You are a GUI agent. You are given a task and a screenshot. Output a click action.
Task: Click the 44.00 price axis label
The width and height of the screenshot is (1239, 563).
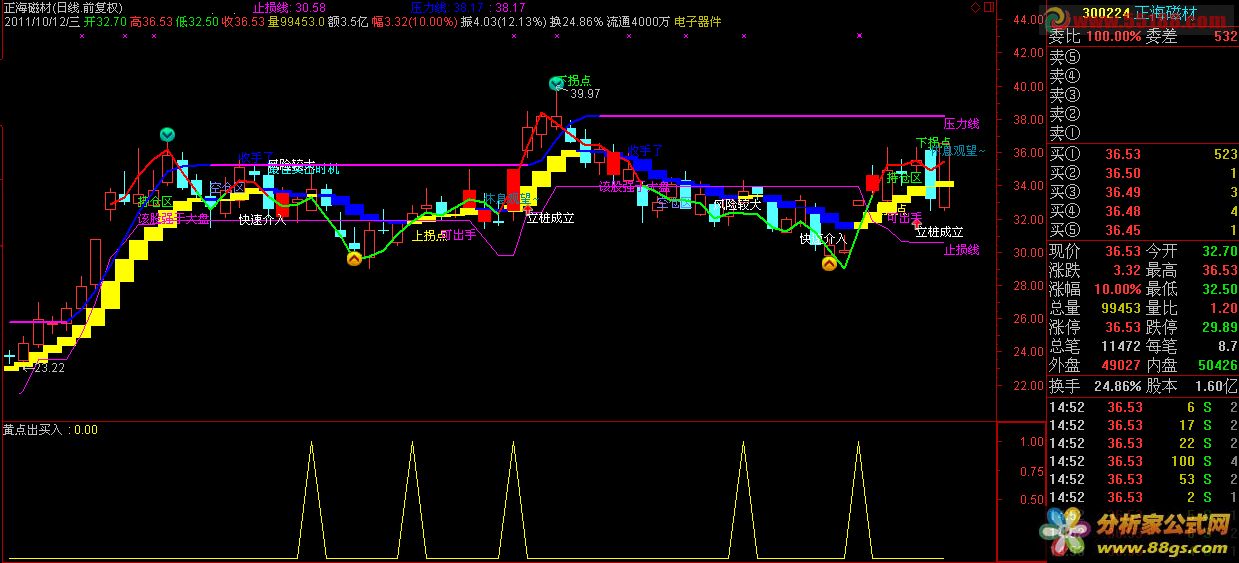[x=1028, y=20]
